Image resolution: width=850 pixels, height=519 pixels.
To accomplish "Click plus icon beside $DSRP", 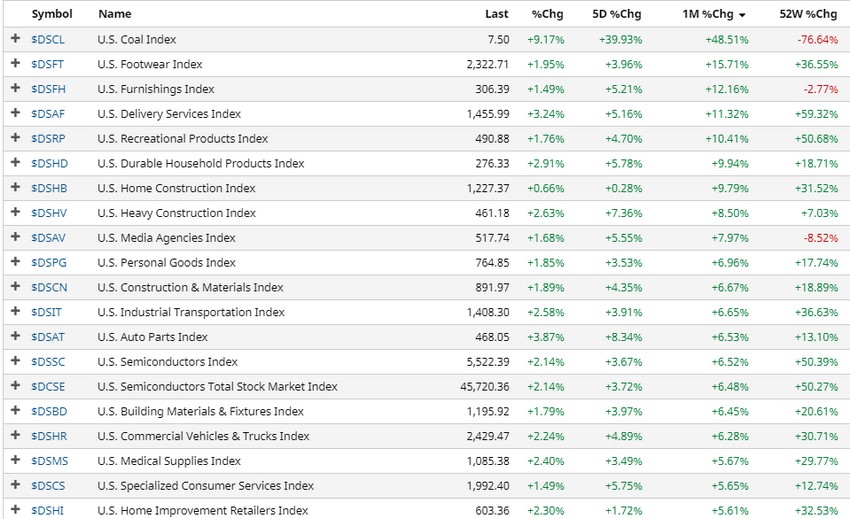I will coord(15,138).
